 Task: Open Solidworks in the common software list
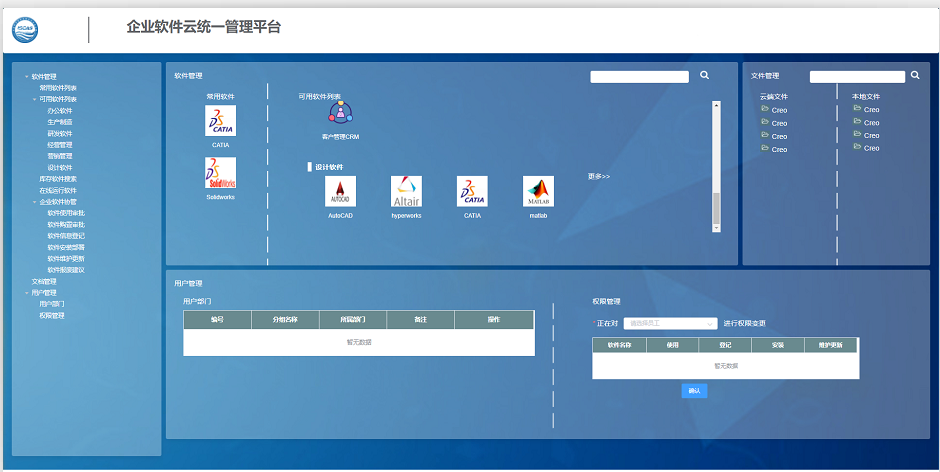coord(220,174)
